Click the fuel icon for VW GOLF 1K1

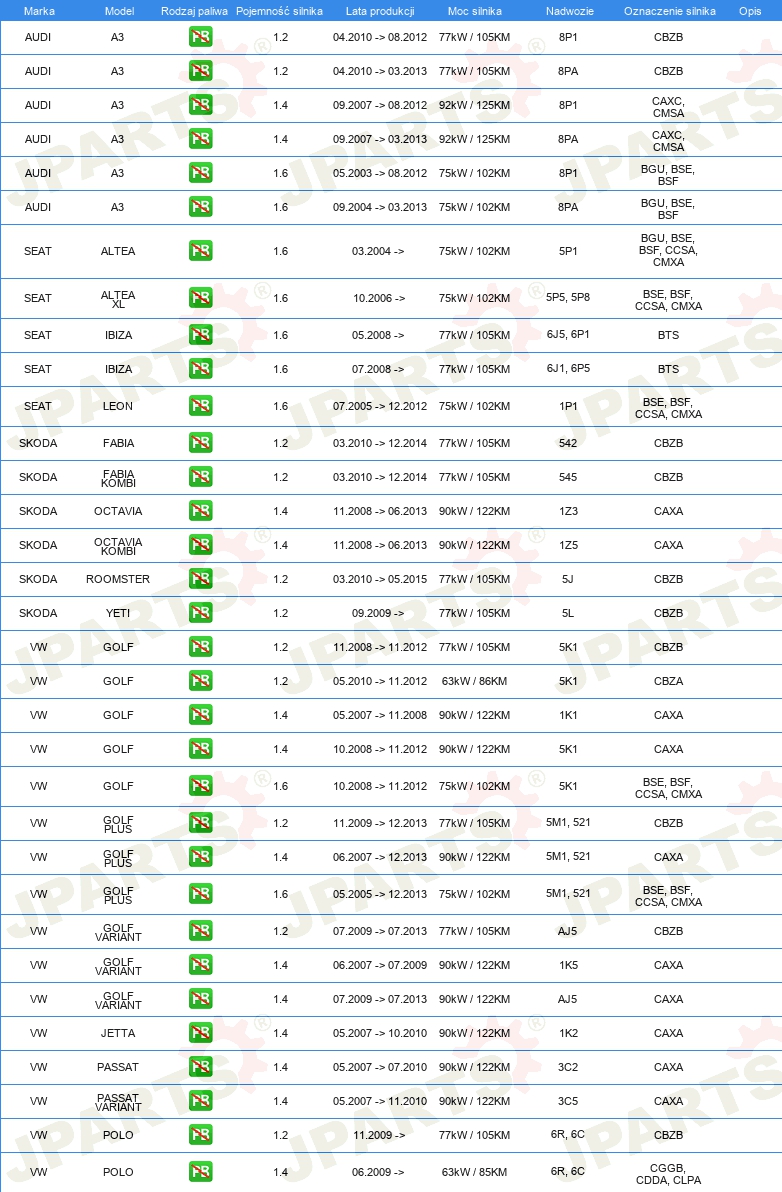[x=201, y=715]
